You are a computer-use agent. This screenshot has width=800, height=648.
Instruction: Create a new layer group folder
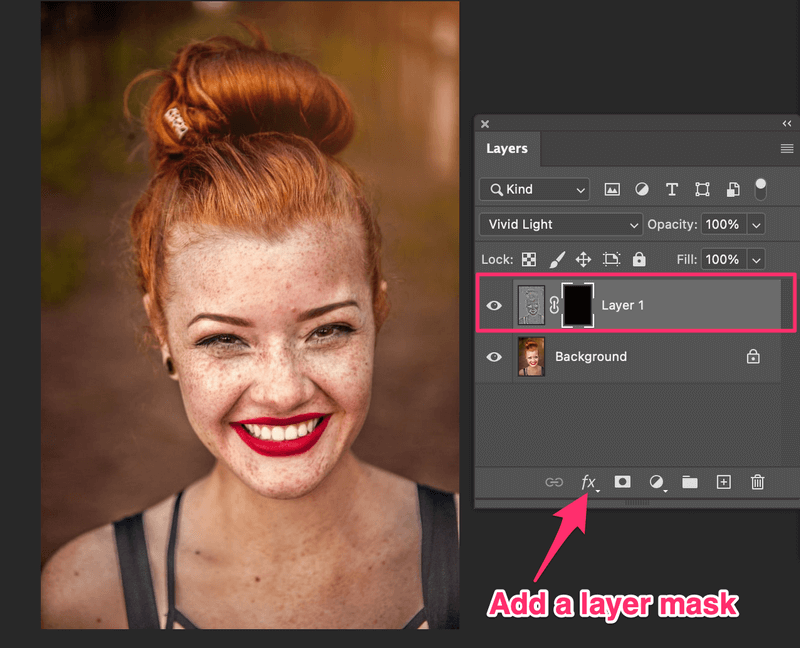point(690,482)
